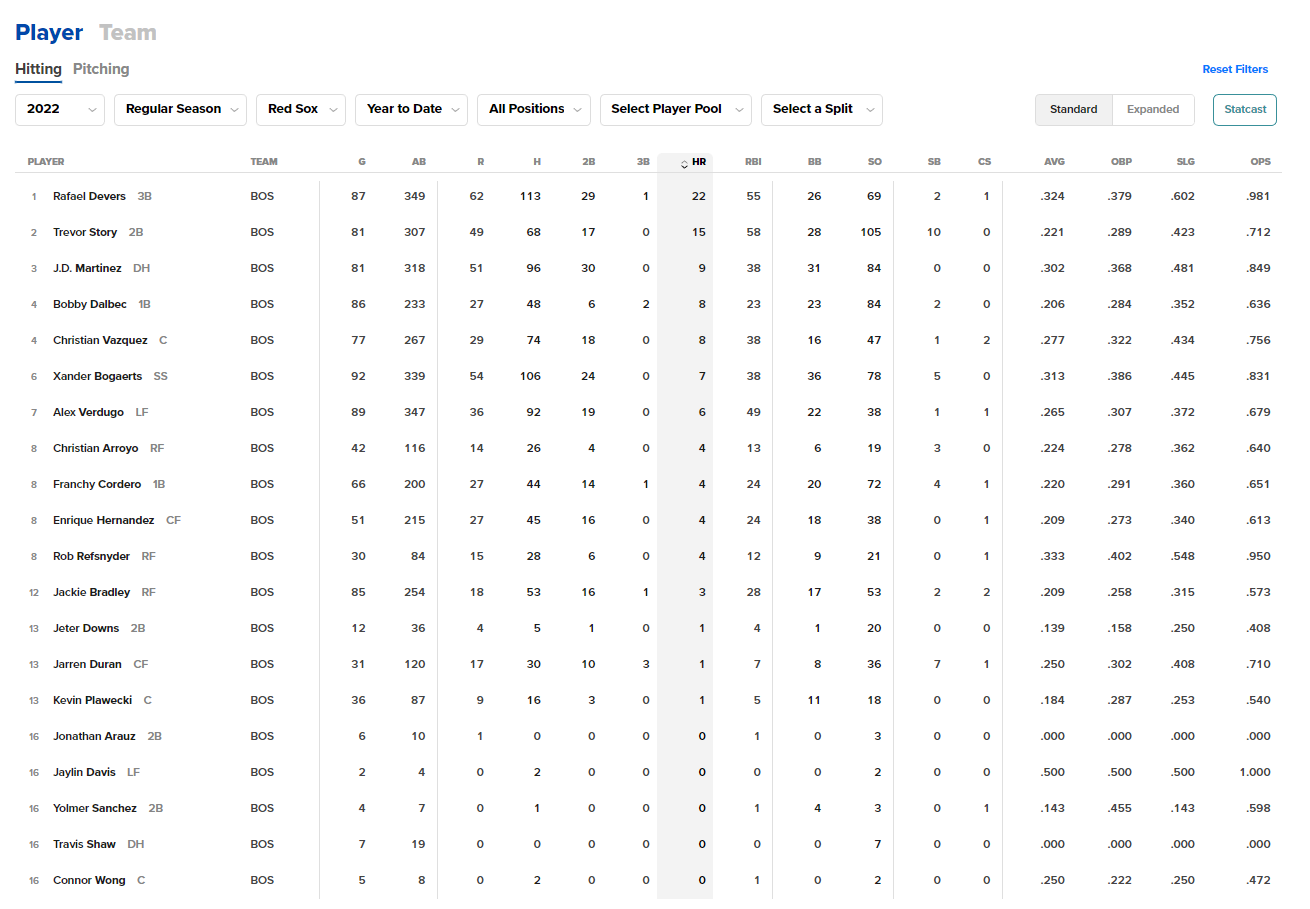Open Rafael Devers player page
Image resolution: width=1310 pixels, height=909 pixels.
(x=89, y=196)
